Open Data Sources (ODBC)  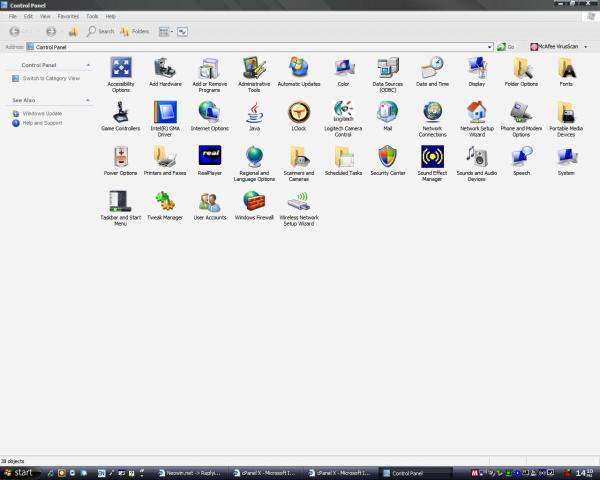click(388, 75)
